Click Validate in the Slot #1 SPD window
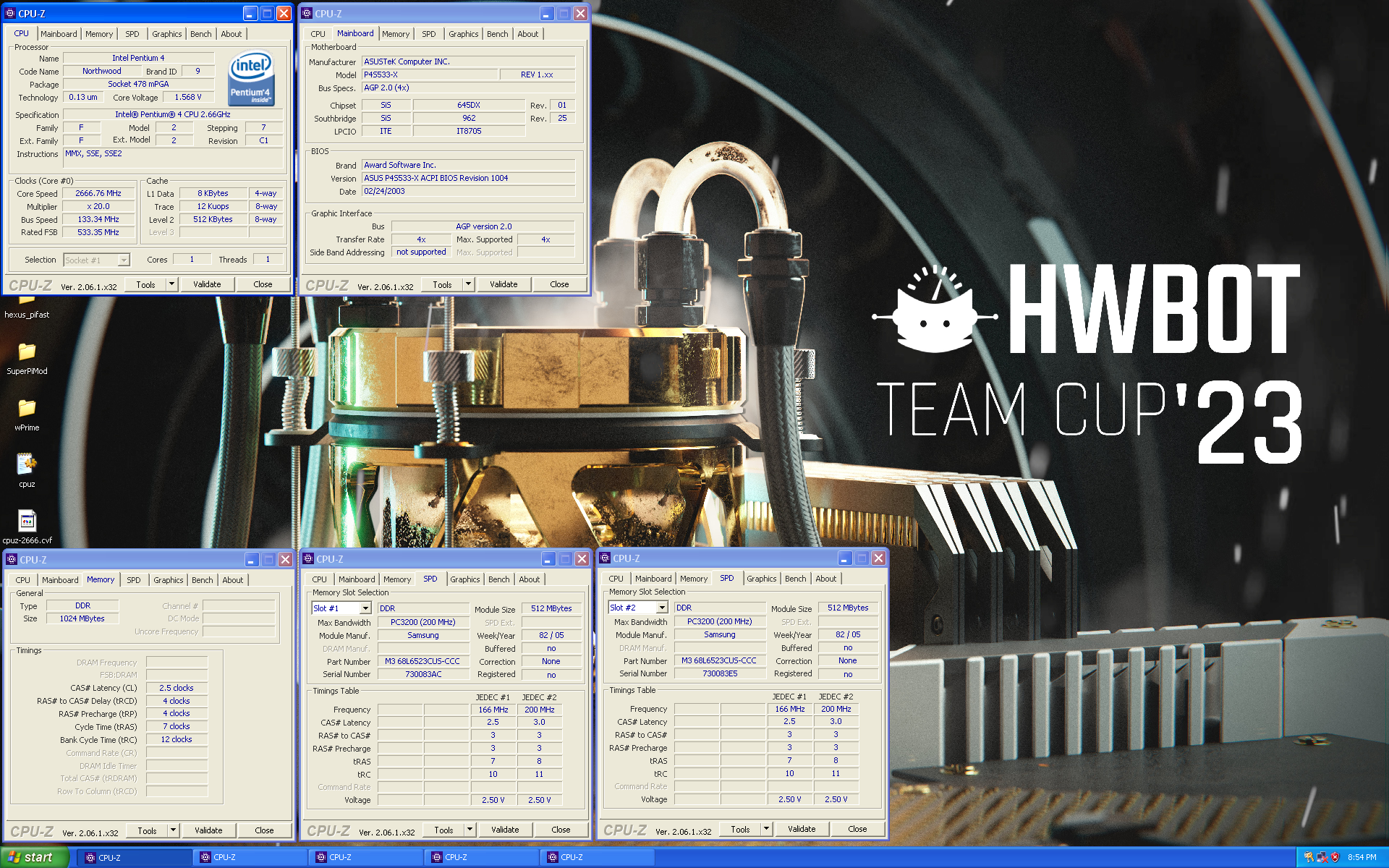The width and height of the screenshot is (1389, 868). [505, 830]
